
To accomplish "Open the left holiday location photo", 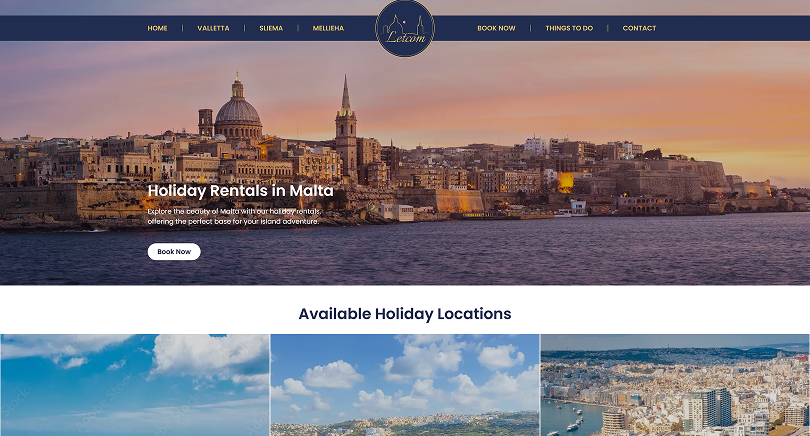I will (134, 385).
